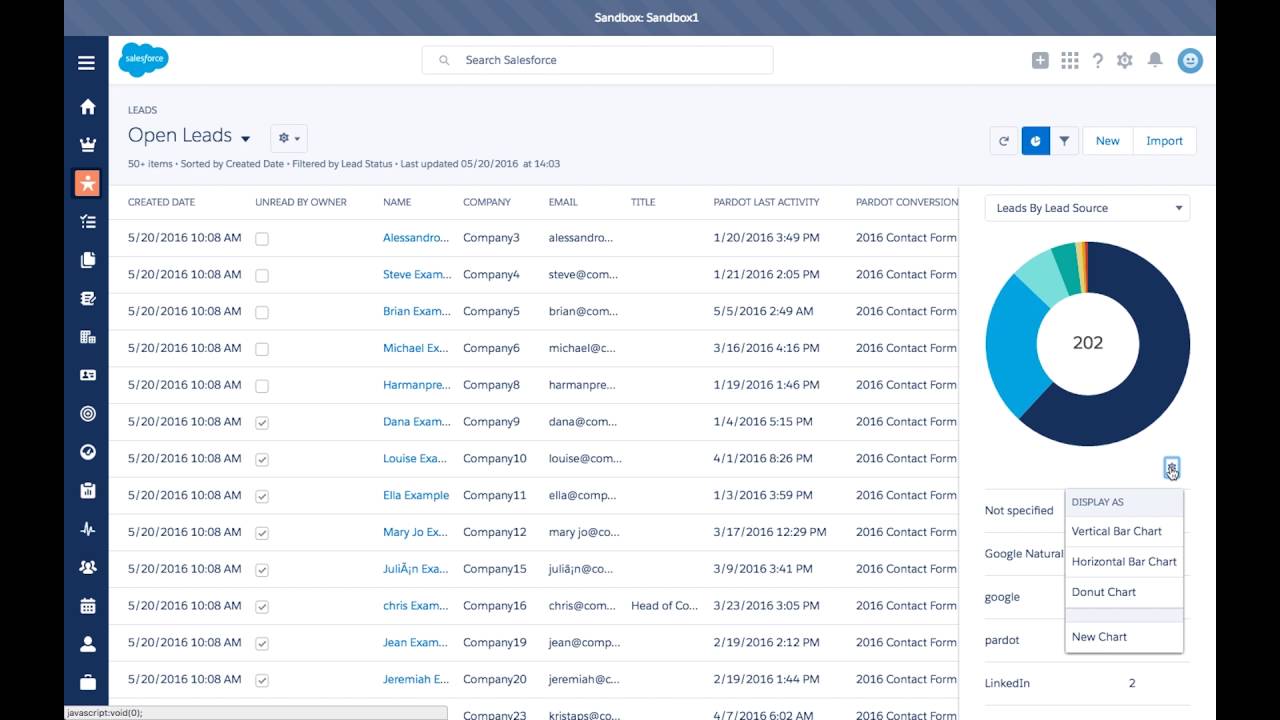Viewport: 1280px width, 720px height.
Task: Open Alessandro lead link
Action: click(416, 238)
